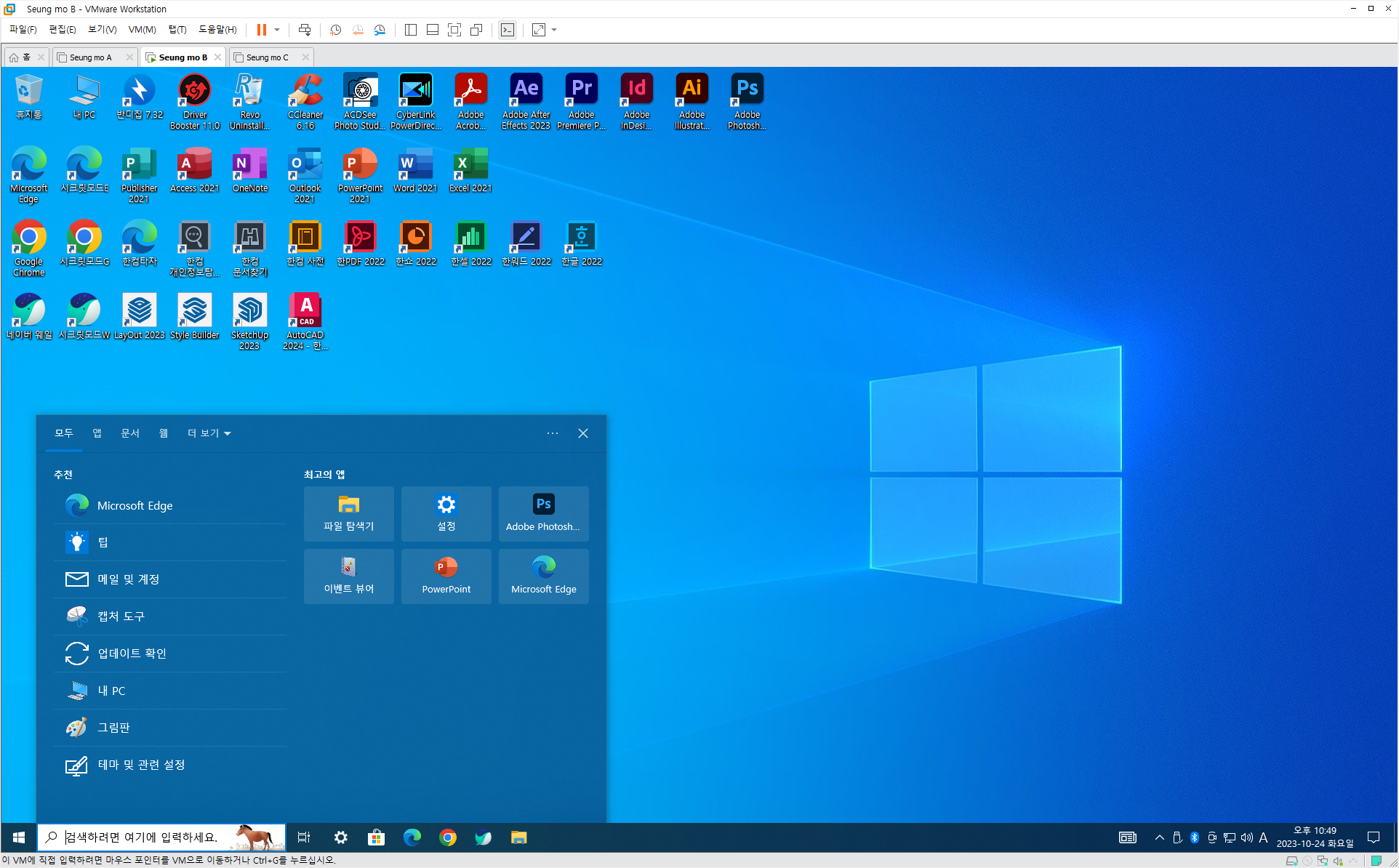The image size is (1399, 868).
Task: Open Adobe After Effects 2023 desktop icon
Action: pos(526,101)
